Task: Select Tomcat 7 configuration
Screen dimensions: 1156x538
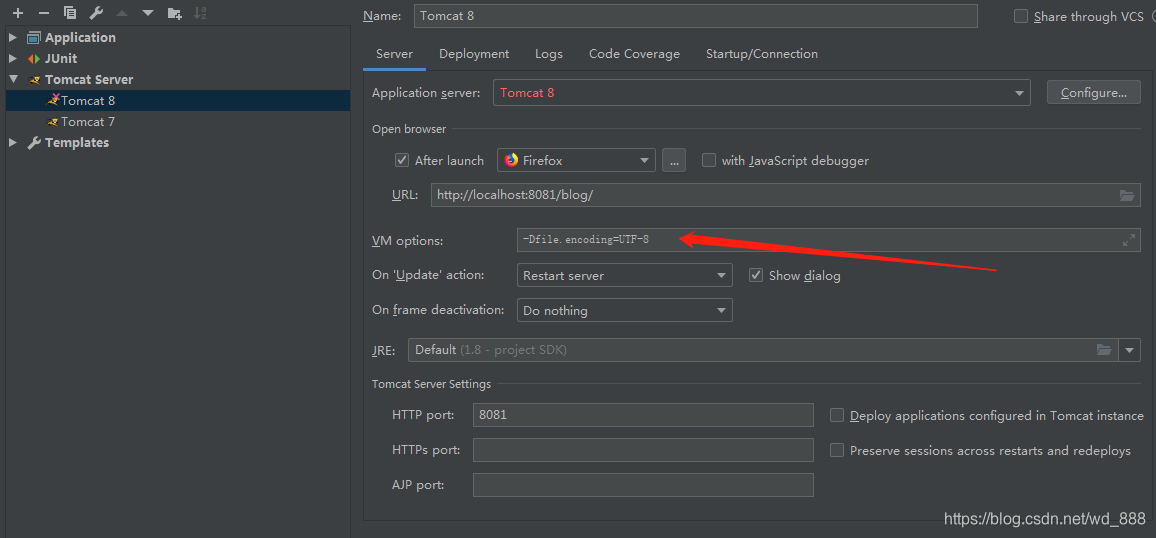Action: (x=178, y=122)
